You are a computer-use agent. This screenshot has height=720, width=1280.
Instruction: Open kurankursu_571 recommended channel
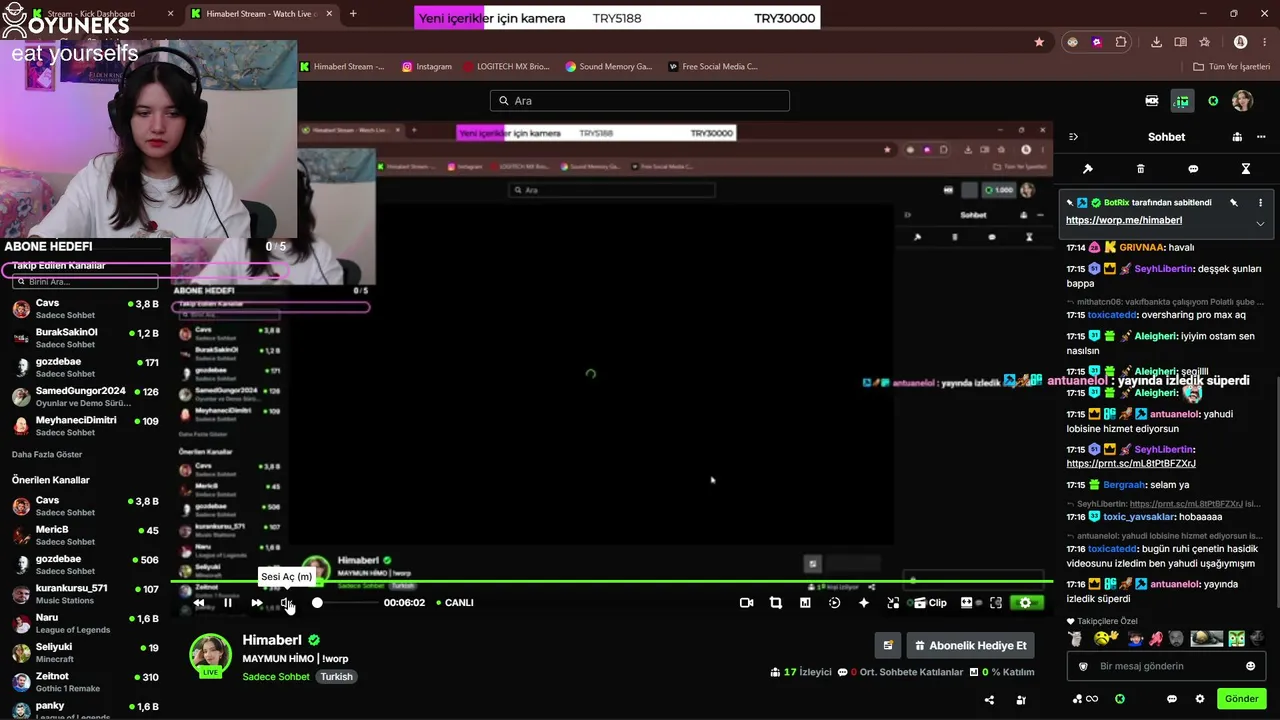point(85,594)
